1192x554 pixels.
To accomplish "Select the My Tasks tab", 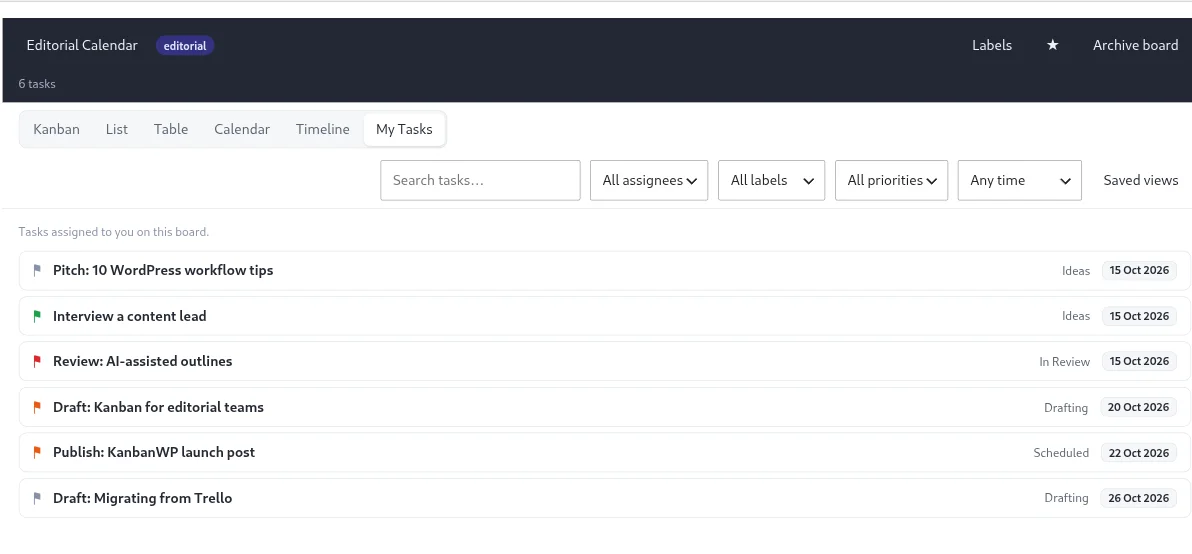I will click(x=404, y=129).
